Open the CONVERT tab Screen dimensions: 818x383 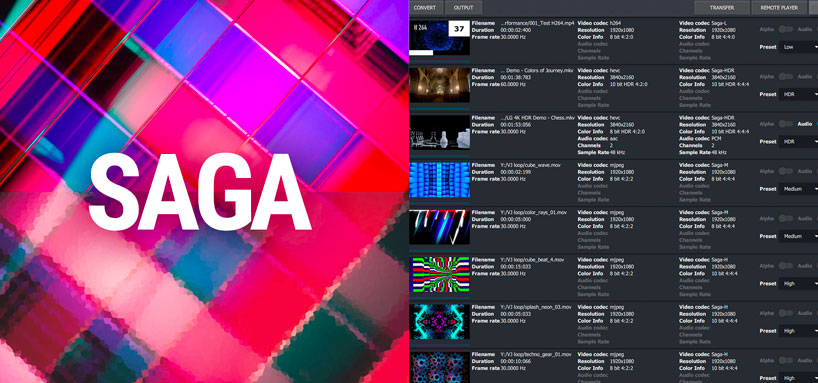point(426,8)
